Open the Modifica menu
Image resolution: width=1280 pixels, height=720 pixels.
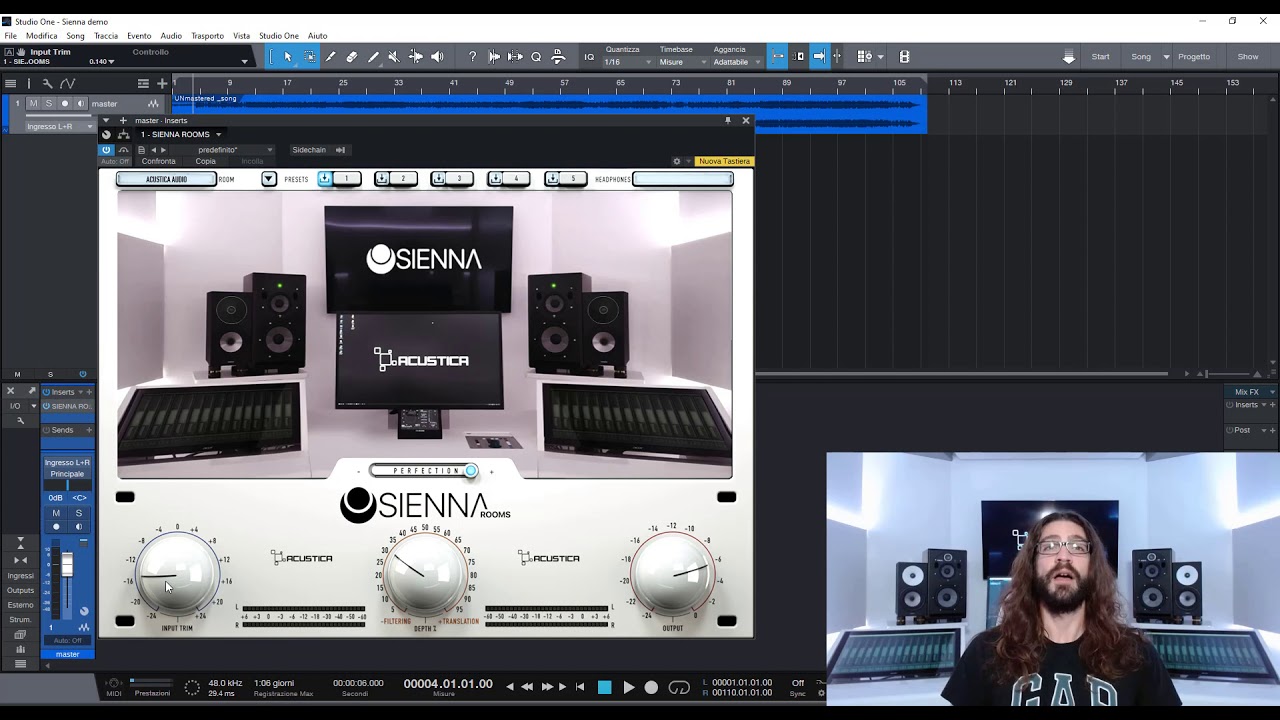click(42, 36)
